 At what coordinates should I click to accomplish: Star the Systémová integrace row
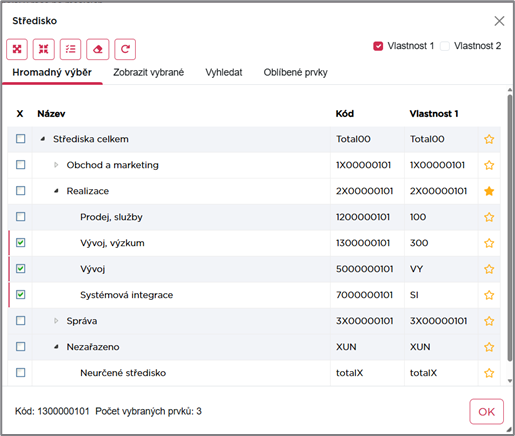489,295
